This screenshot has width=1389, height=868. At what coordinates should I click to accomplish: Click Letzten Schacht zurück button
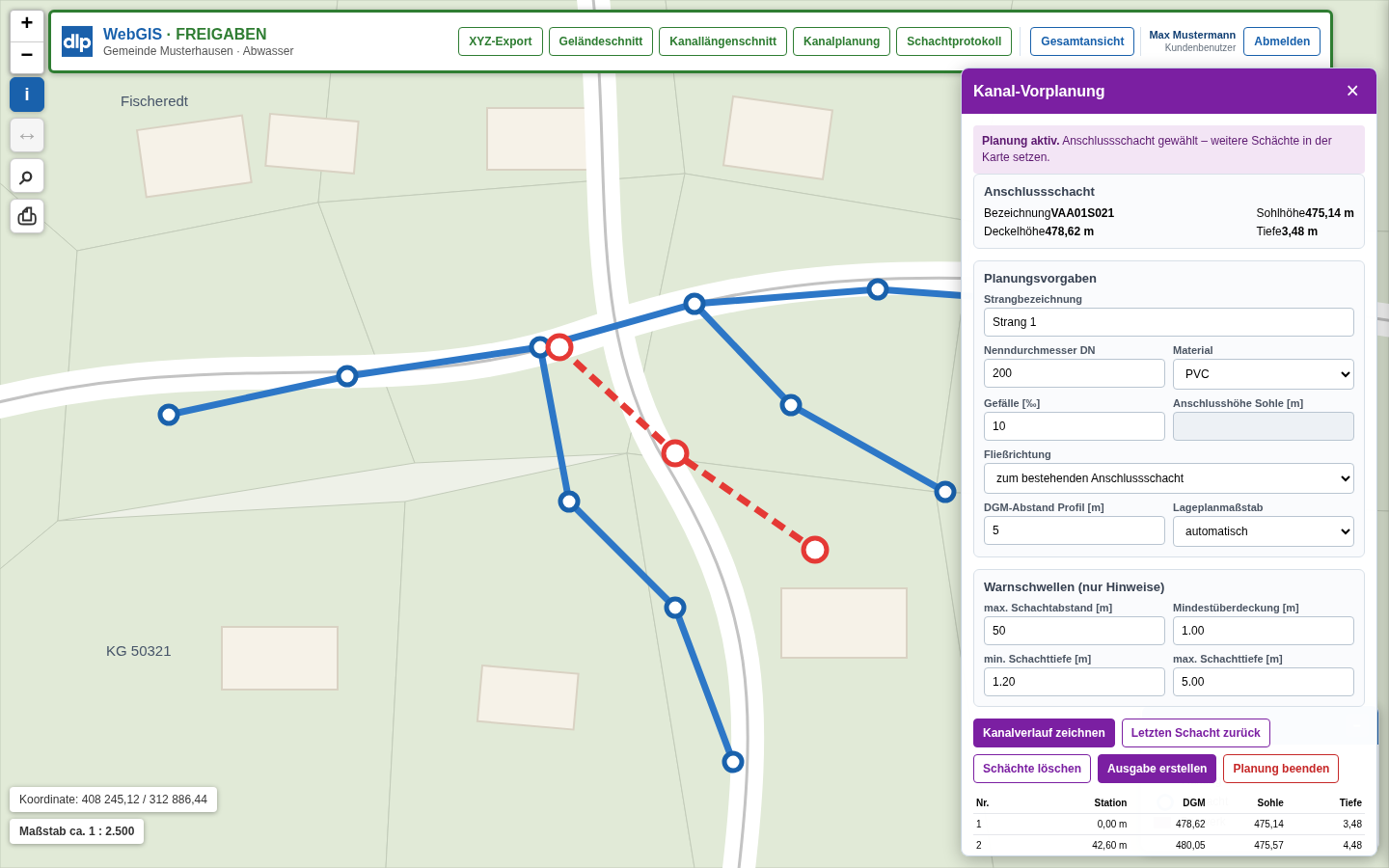coord(1196,733)
